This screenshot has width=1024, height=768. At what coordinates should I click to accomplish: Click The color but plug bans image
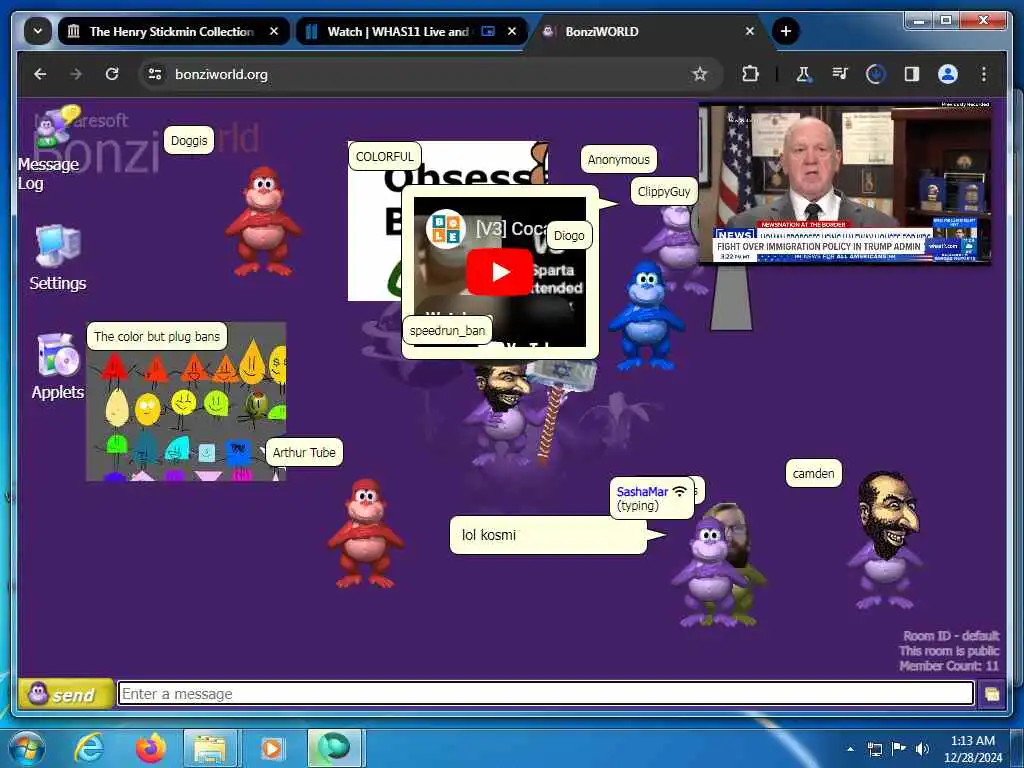click(186, 401)
